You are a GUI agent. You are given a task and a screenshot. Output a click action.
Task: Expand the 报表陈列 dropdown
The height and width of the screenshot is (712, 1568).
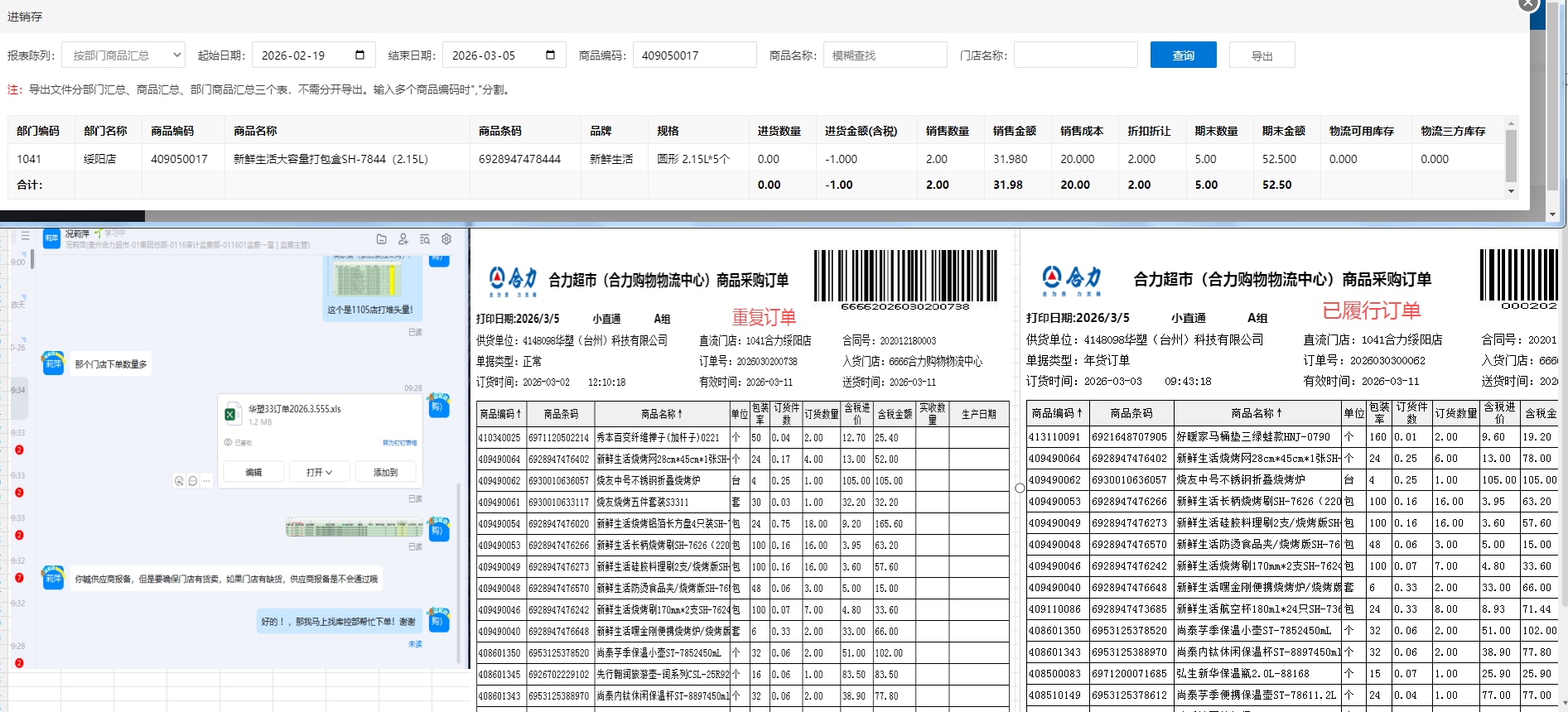point(123,55)
